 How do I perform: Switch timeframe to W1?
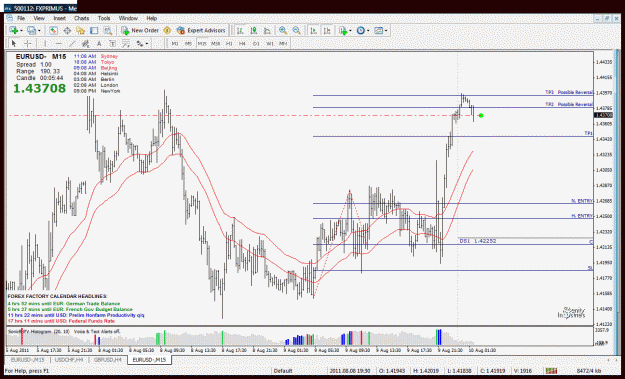[x=270, y=43]
